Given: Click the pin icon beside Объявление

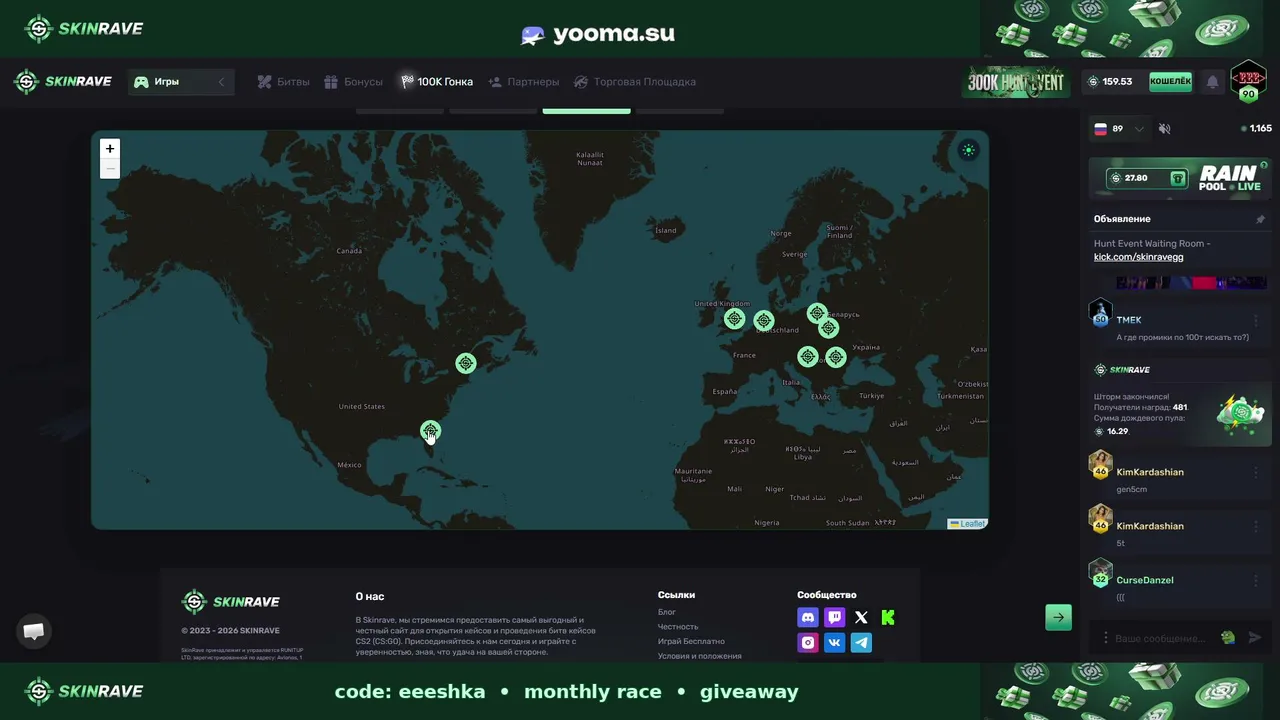Looking at the screenshot, I should click(1260, 219).
